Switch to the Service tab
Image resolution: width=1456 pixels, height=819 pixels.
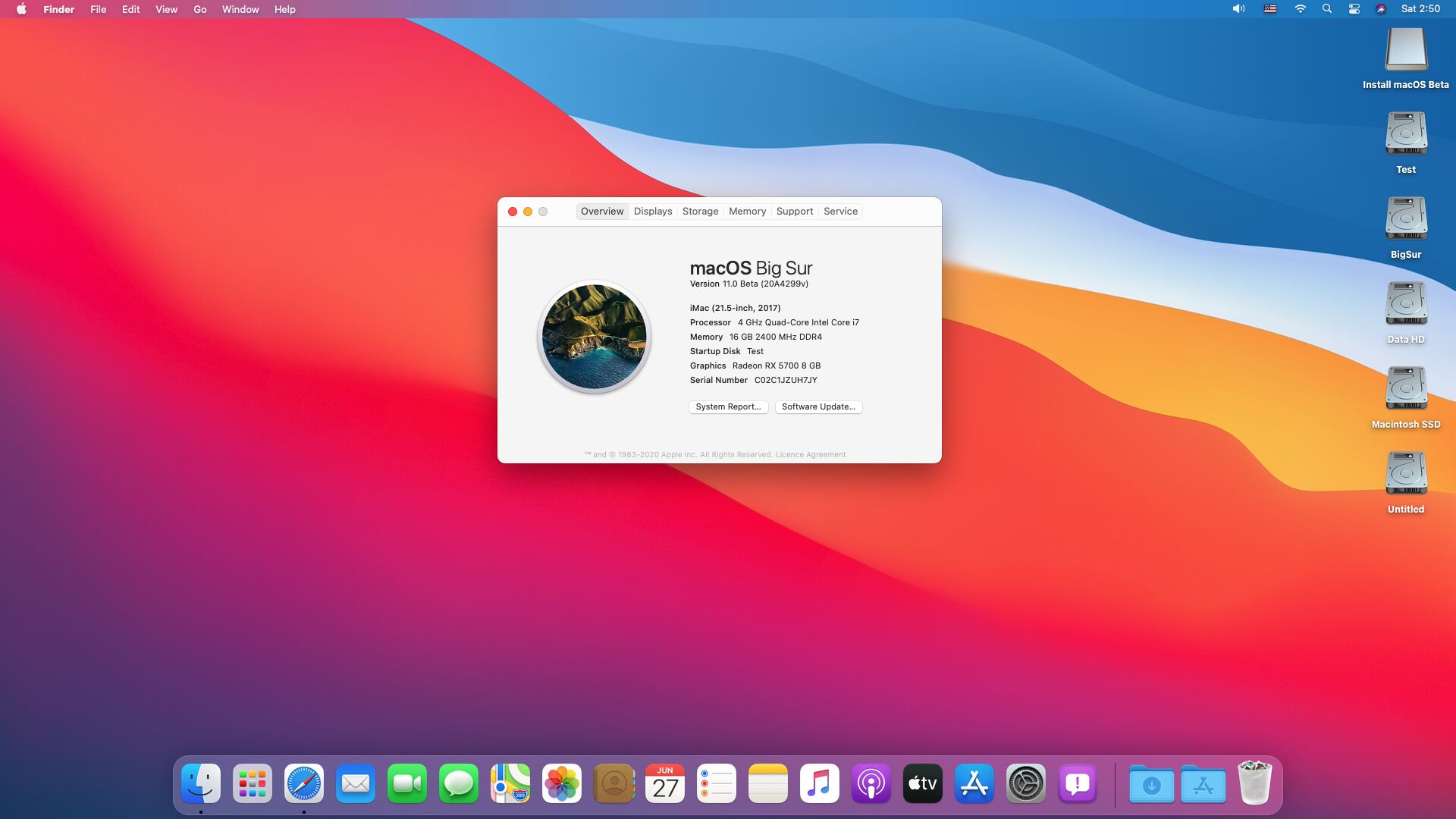tap(840, 212)
